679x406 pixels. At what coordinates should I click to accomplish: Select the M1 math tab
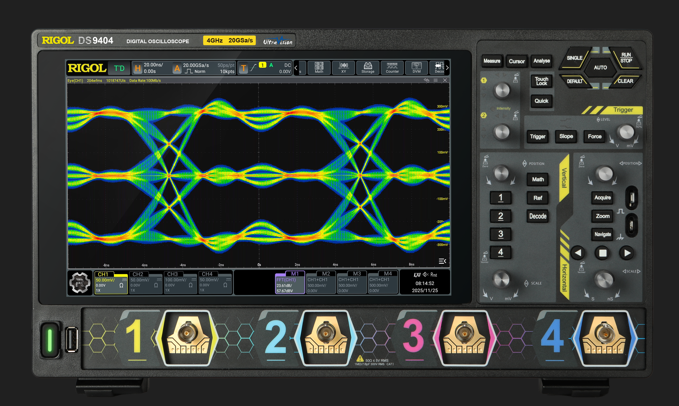point(290,283)
